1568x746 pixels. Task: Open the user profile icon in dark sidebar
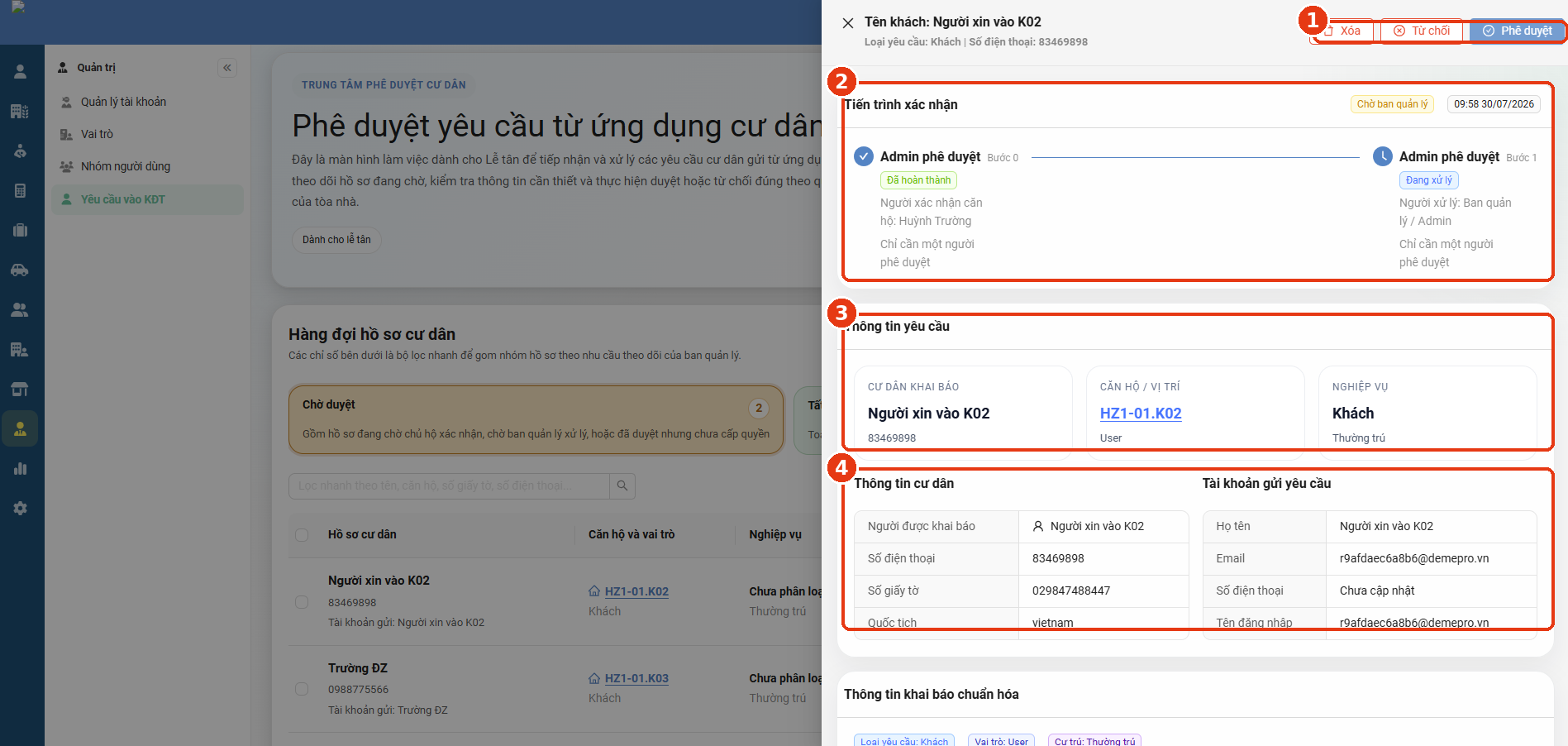pos(20,72)
